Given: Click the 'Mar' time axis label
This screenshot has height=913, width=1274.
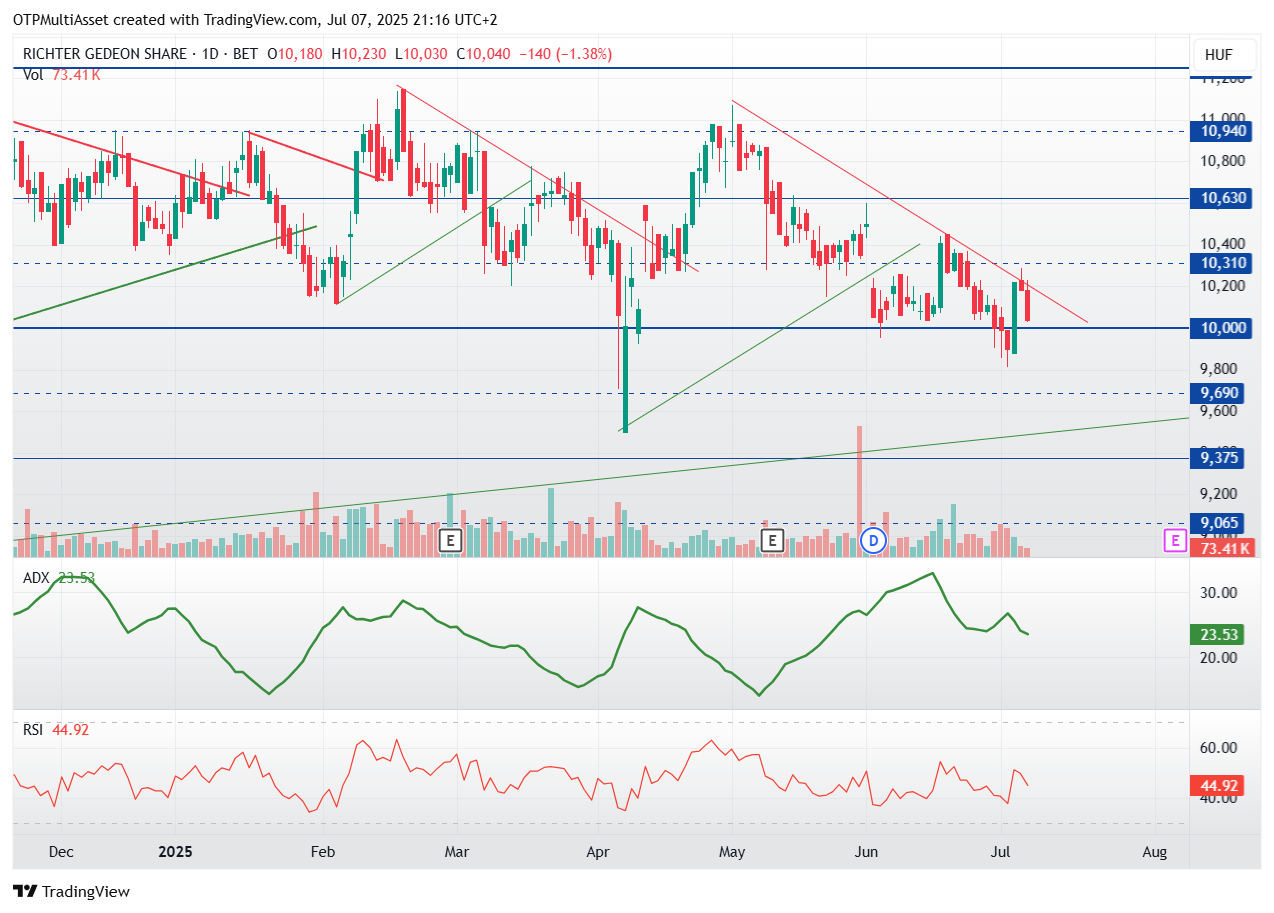Looking at the screenshot, I should tap(457, 852).
